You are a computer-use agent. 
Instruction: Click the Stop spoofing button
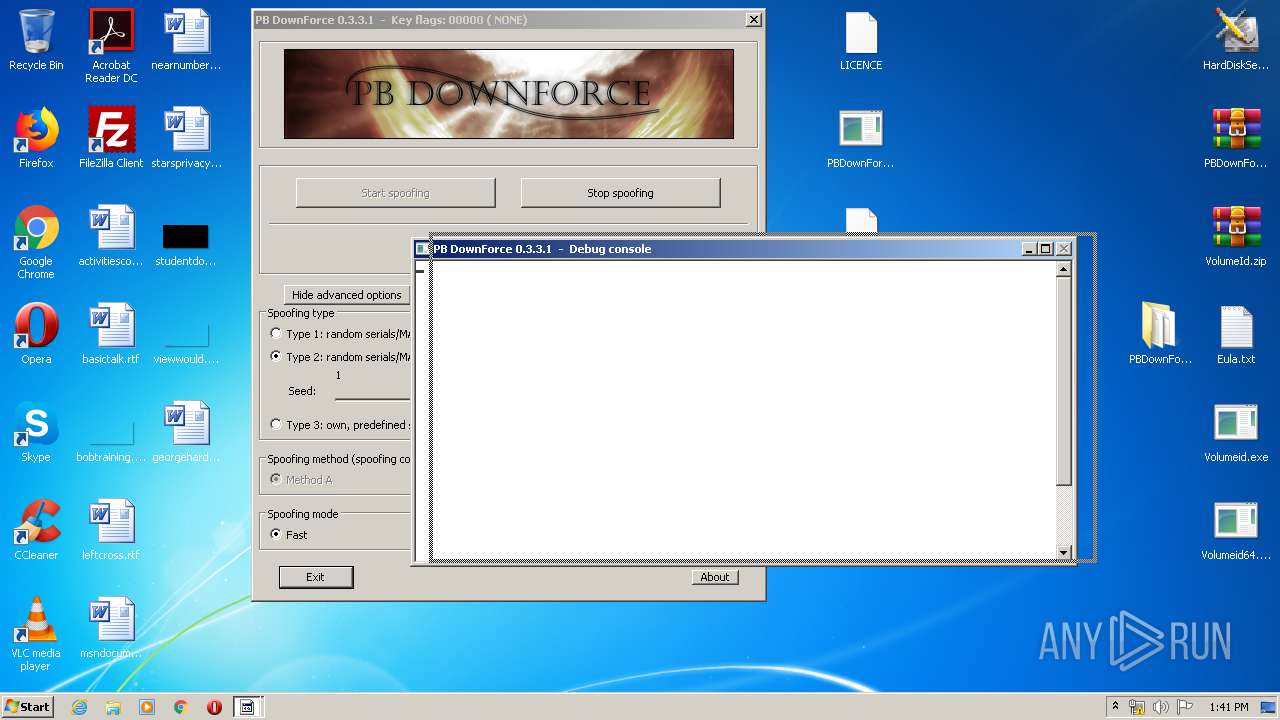[x=620, y=193]
